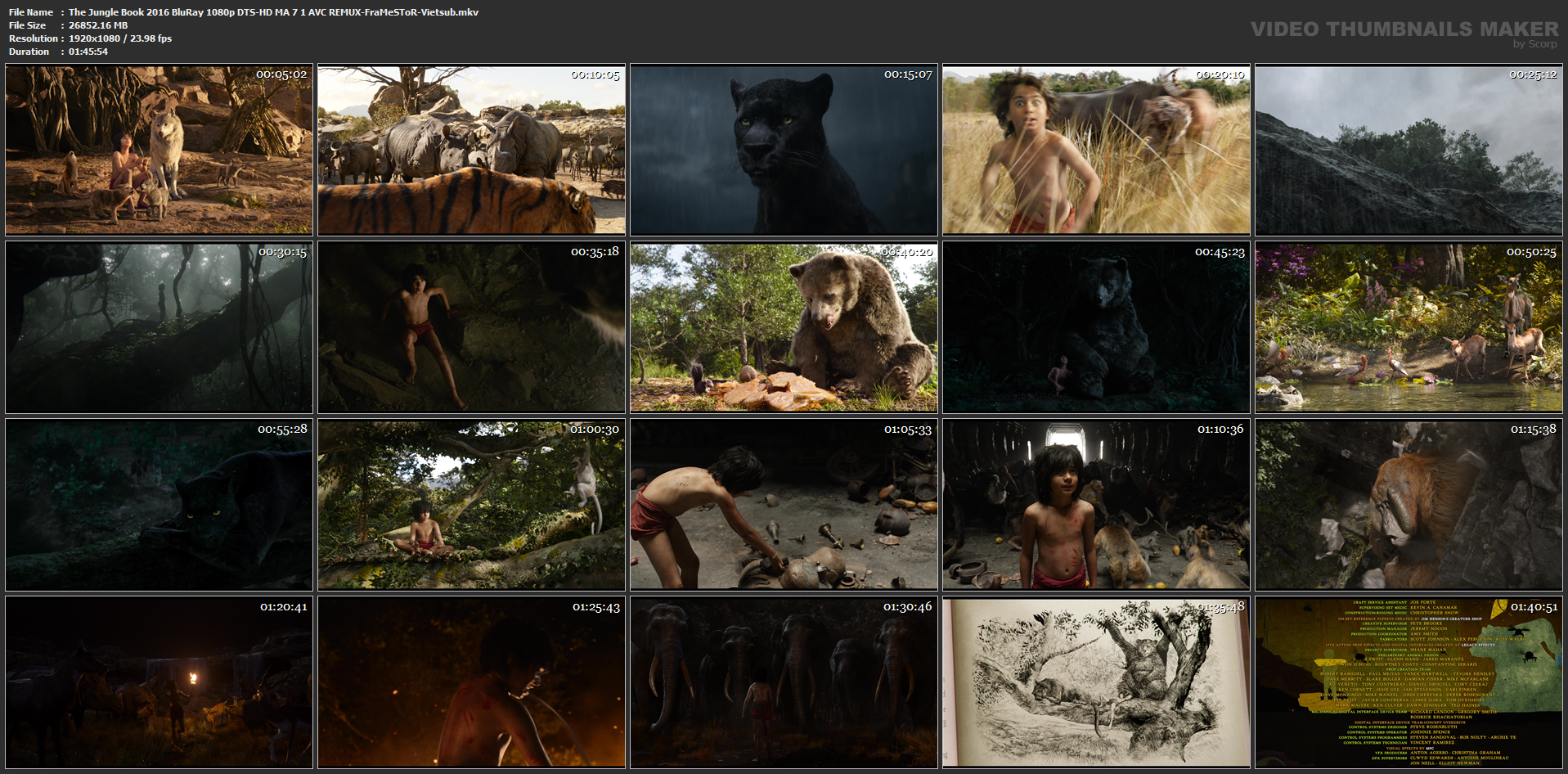Open the thumbnail stamped 00:05:02
Viewport: 1568px width, 774px height.
(159, 150)
